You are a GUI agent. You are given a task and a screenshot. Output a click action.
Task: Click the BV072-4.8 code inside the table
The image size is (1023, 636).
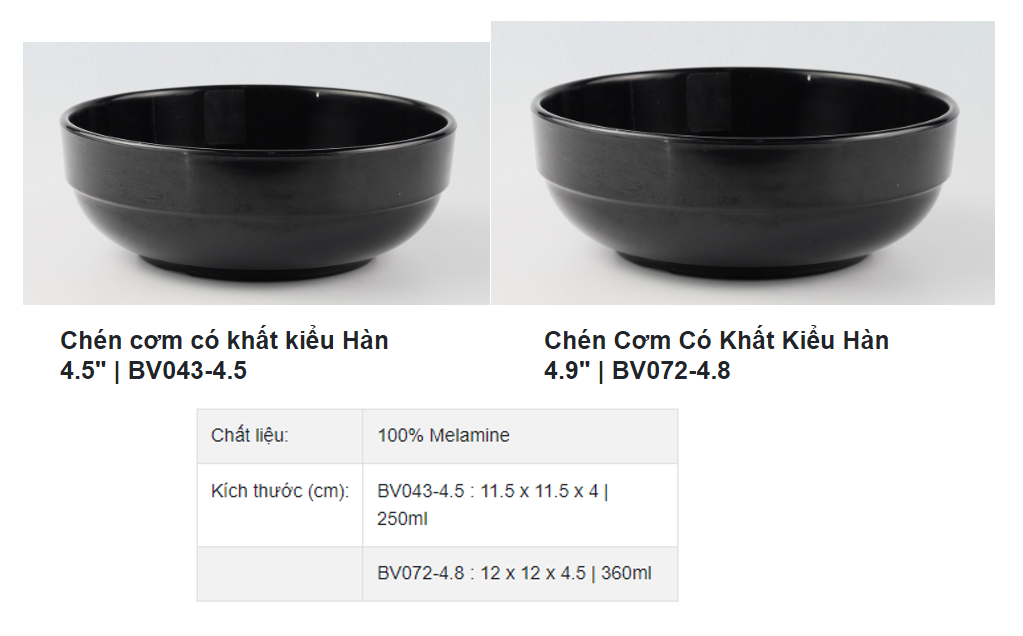point(421,574)
